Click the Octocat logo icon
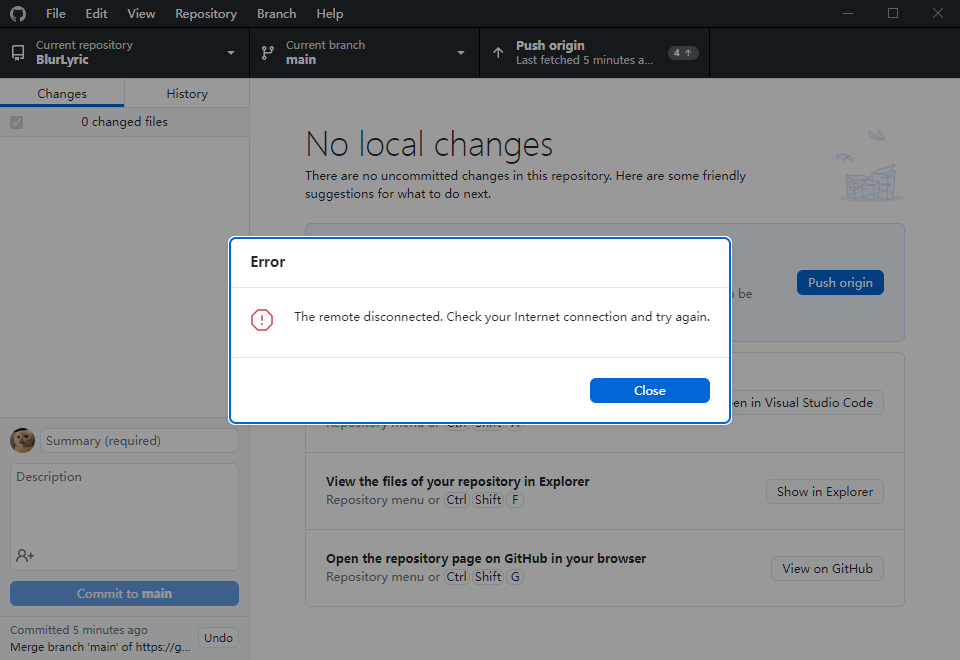 [17, 13]
